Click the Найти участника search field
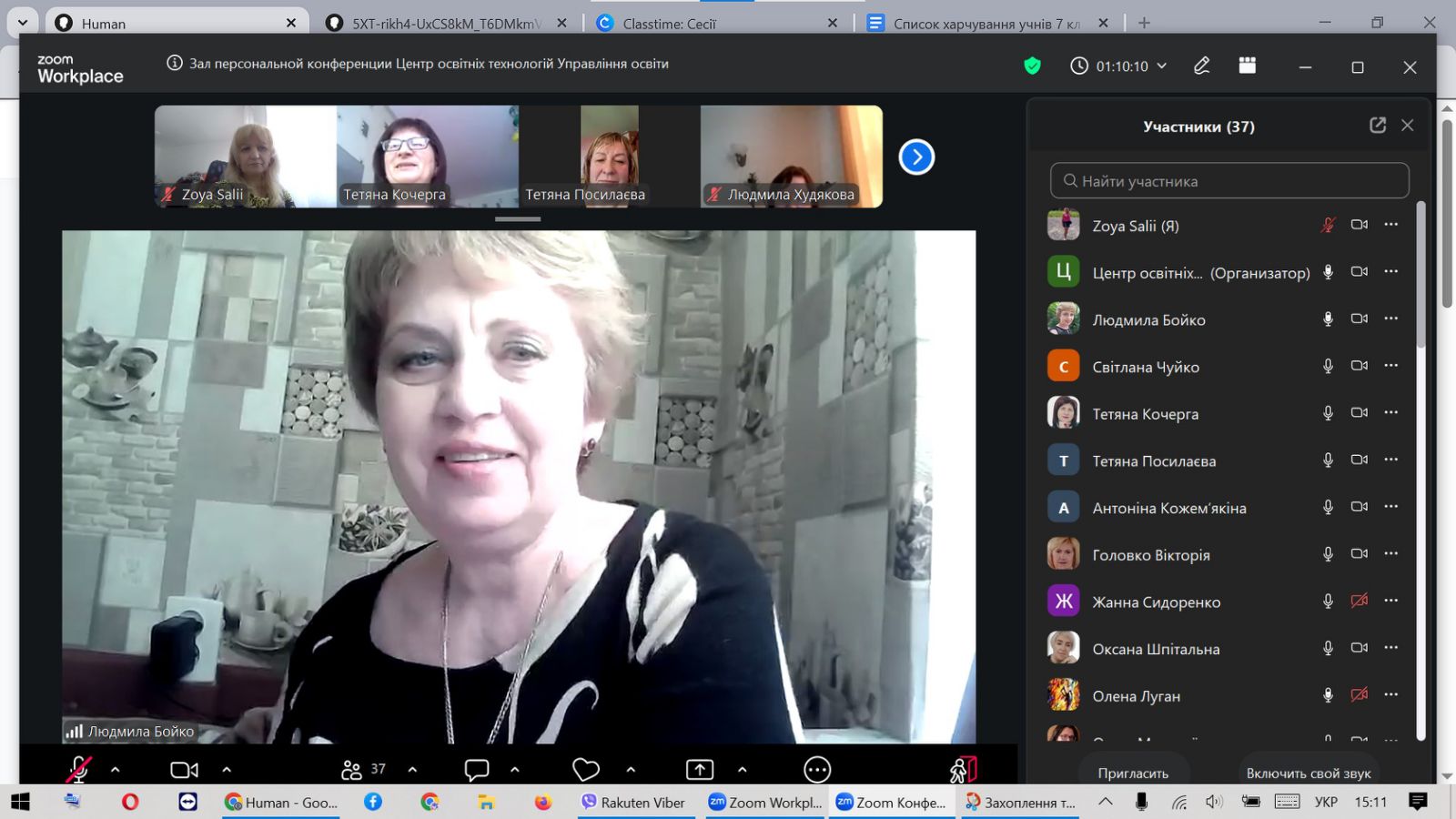Viewport: 1456px width, 819px height. (1229, 181)
